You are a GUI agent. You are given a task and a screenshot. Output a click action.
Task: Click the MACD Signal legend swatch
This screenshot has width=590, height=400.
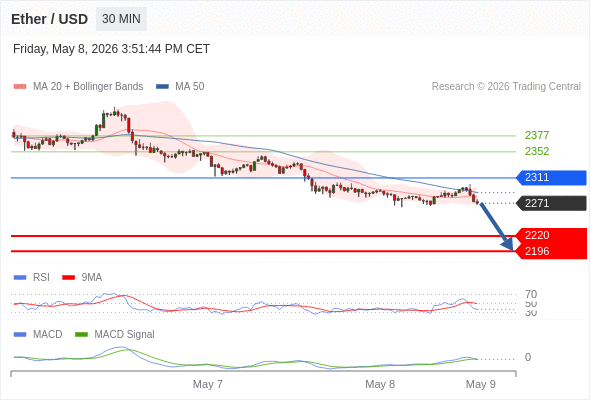click(x=81, y=334)
